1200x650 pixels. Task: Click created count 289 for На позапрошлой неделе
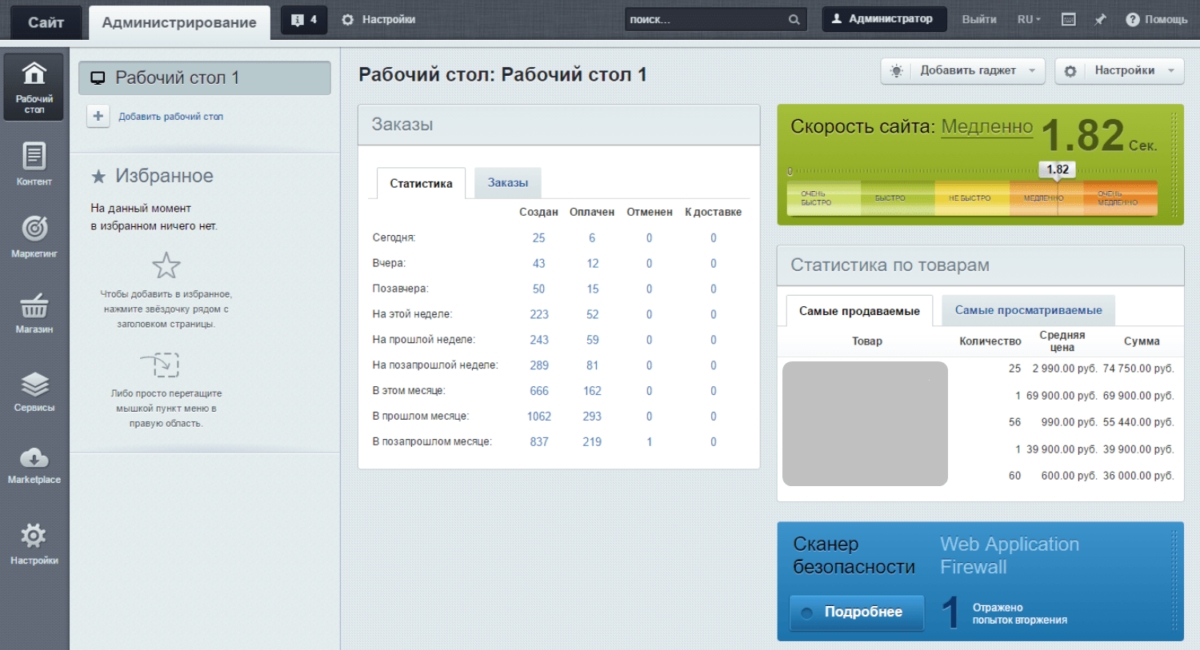pos(539,365)
